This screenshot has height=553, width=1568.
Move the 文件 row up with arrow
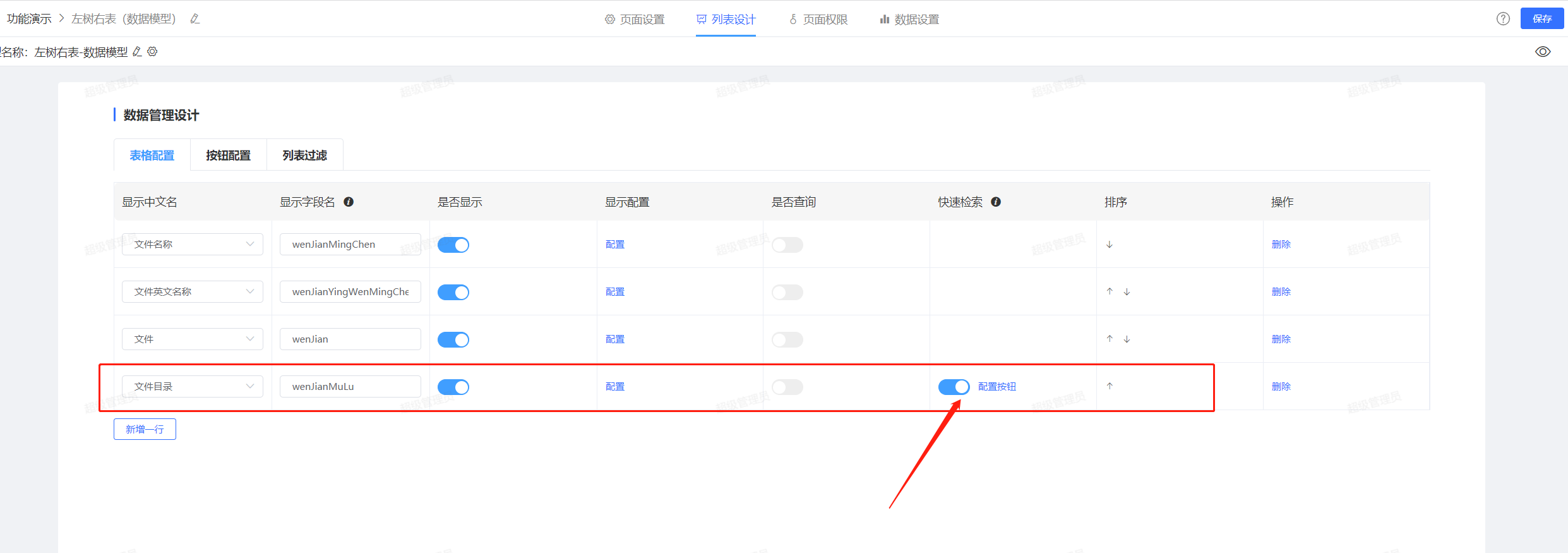click(x=1110, y=339)
